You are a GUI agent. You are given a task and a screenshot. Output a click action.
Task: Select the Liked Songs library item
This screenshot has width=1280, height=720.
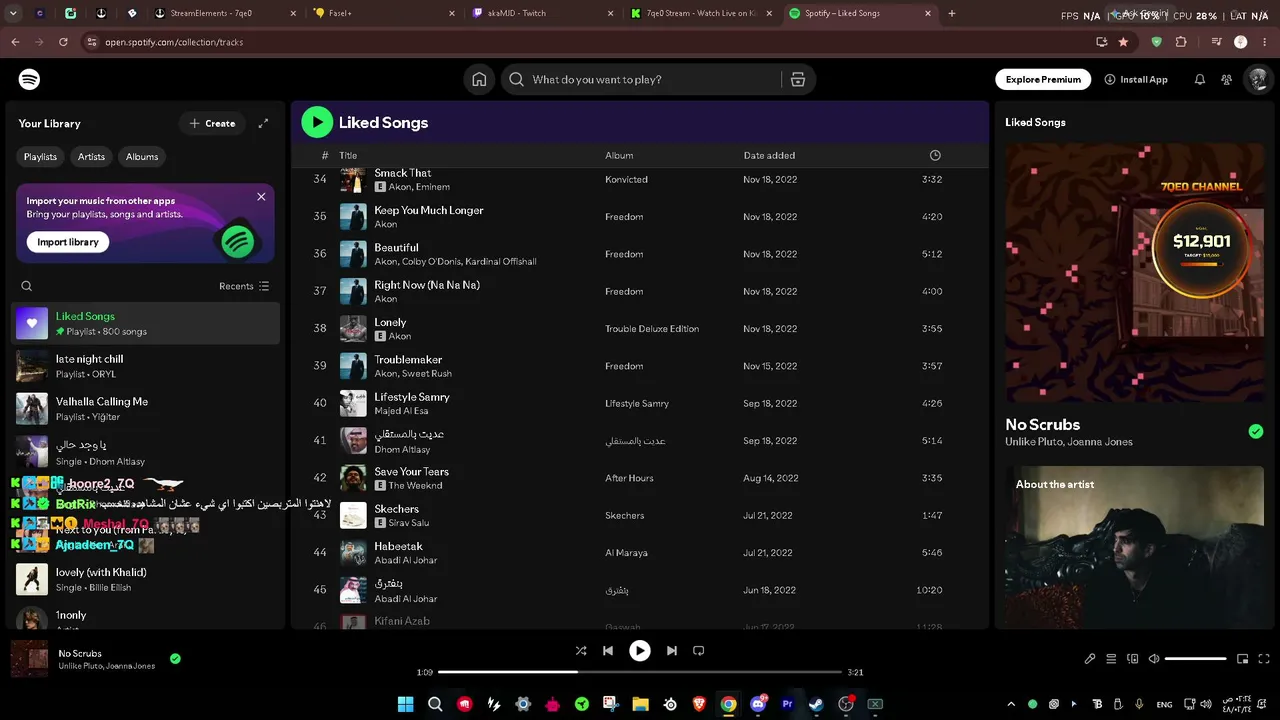coord(146,323)
